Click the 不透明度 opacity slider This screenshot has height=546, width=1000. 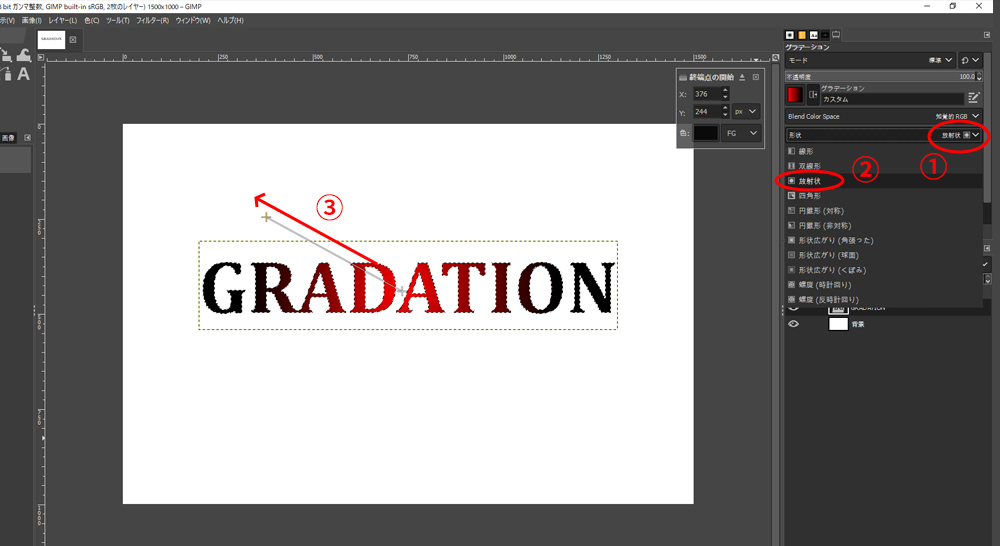coord(880,77)
